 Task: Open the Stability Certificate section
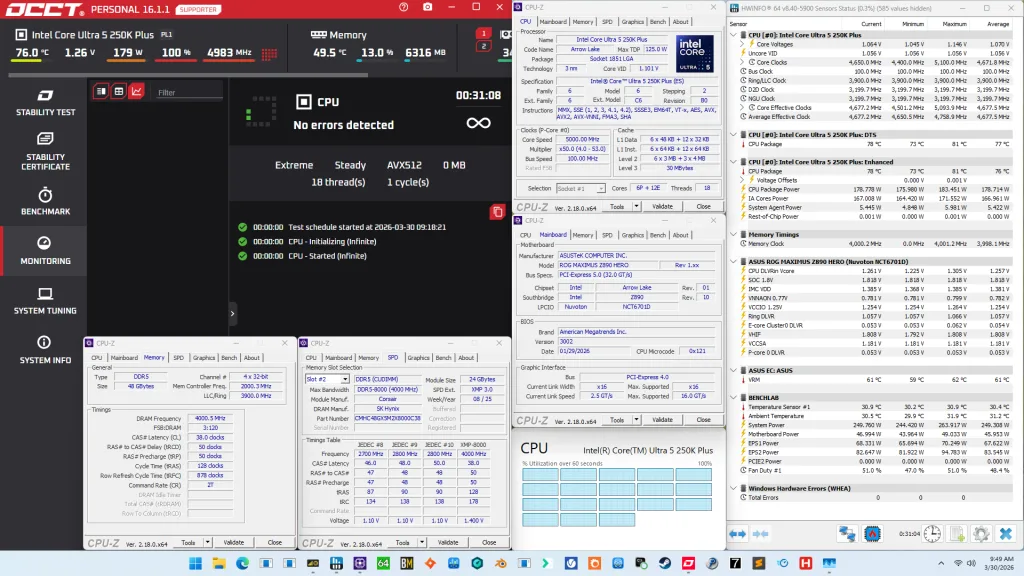click(45, 151)
